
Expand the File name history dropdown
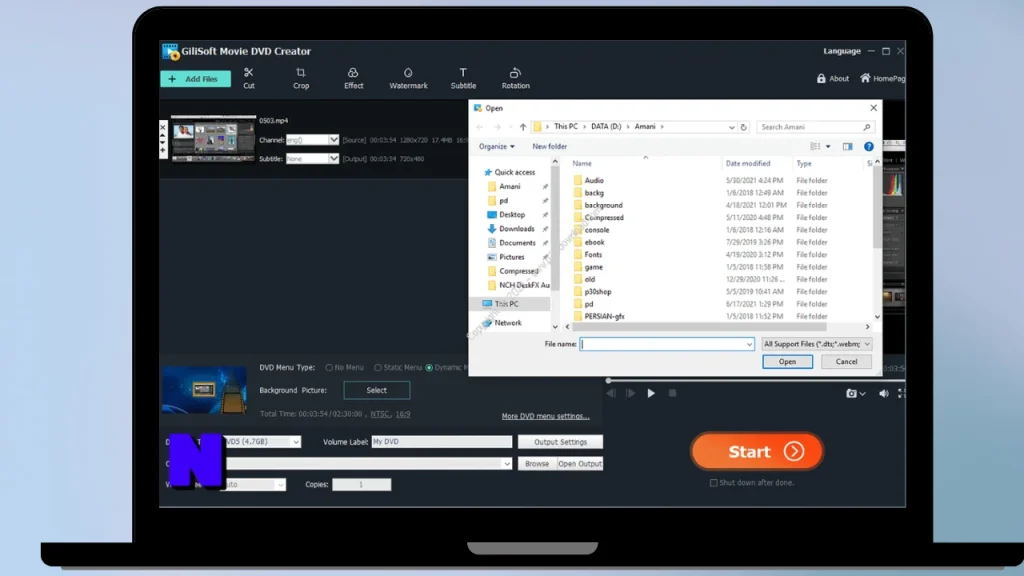click(748, 344)
